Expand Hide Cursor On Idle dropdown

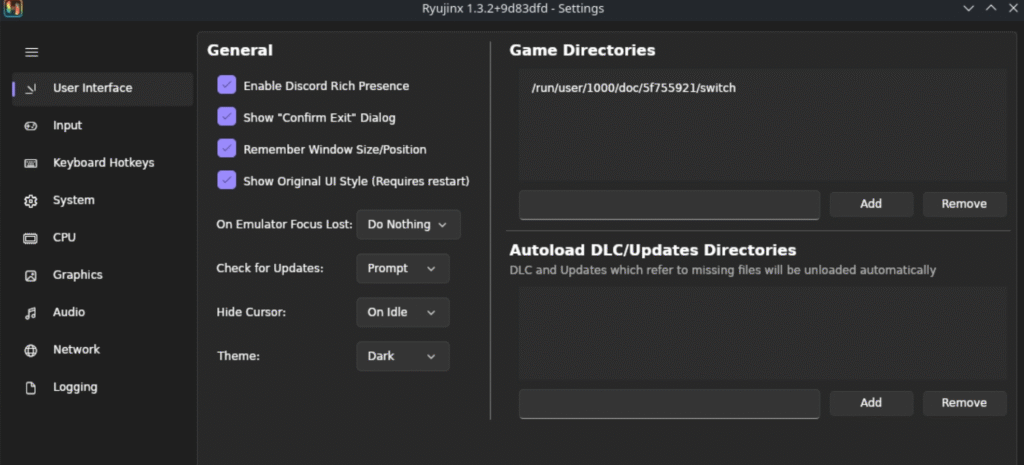pyautogui.click(x=403, y=312)
